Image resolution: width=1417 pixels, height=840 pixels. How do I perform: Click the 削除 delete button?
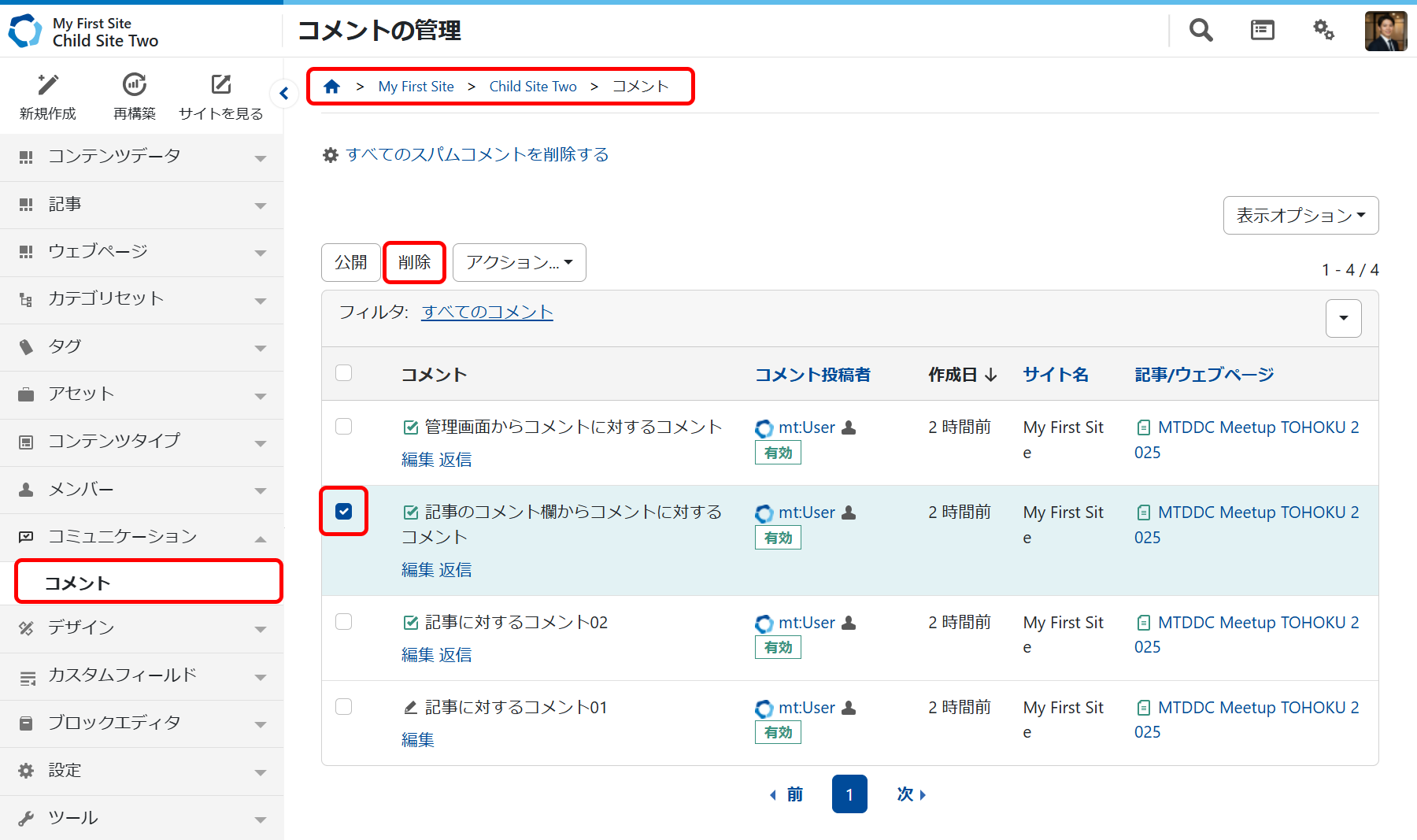(414, 262)
